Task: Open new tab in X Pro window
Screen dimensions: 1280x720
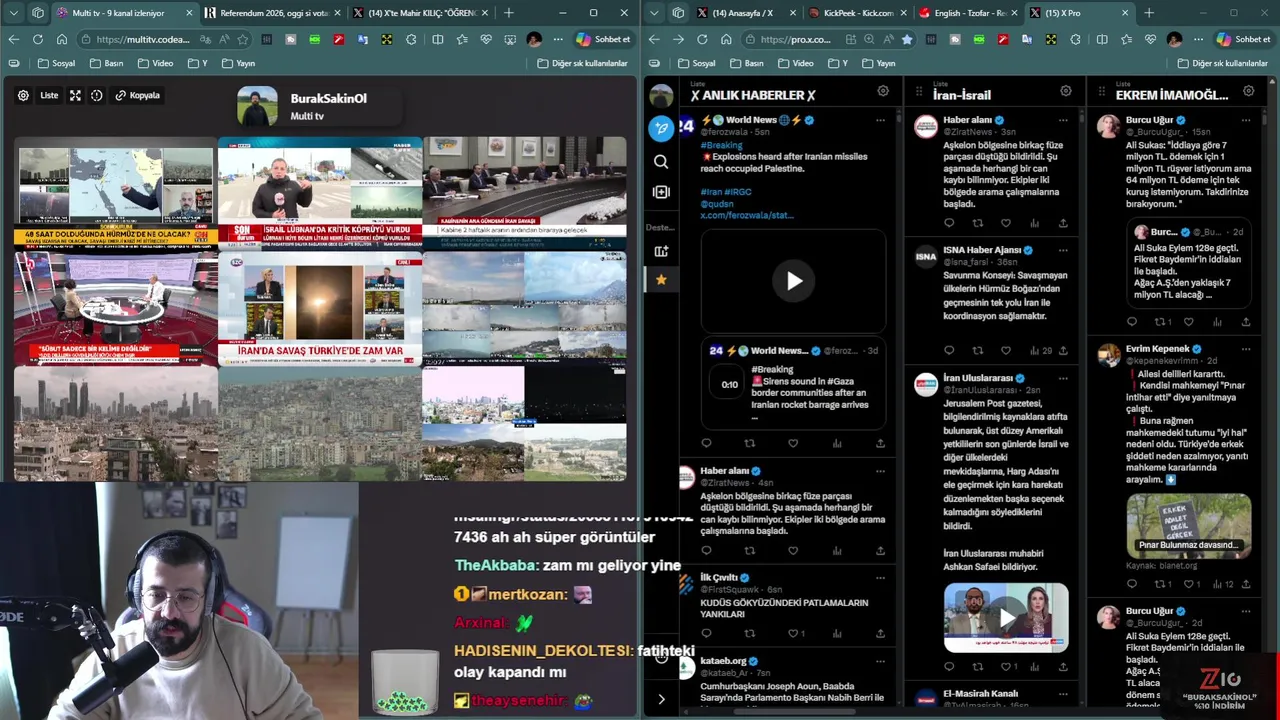Action: point(1149,13)
